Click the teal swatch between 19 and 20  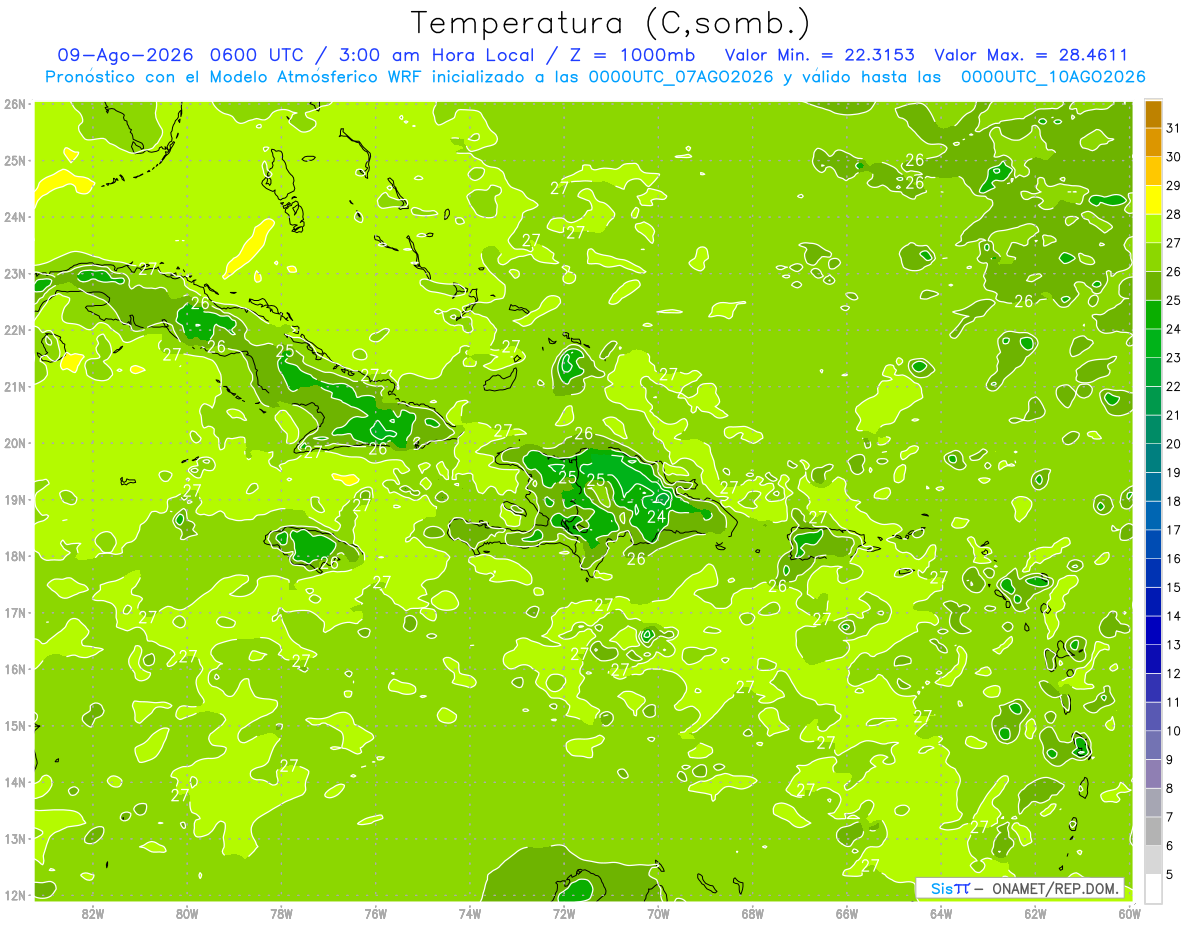[1153, 458]
